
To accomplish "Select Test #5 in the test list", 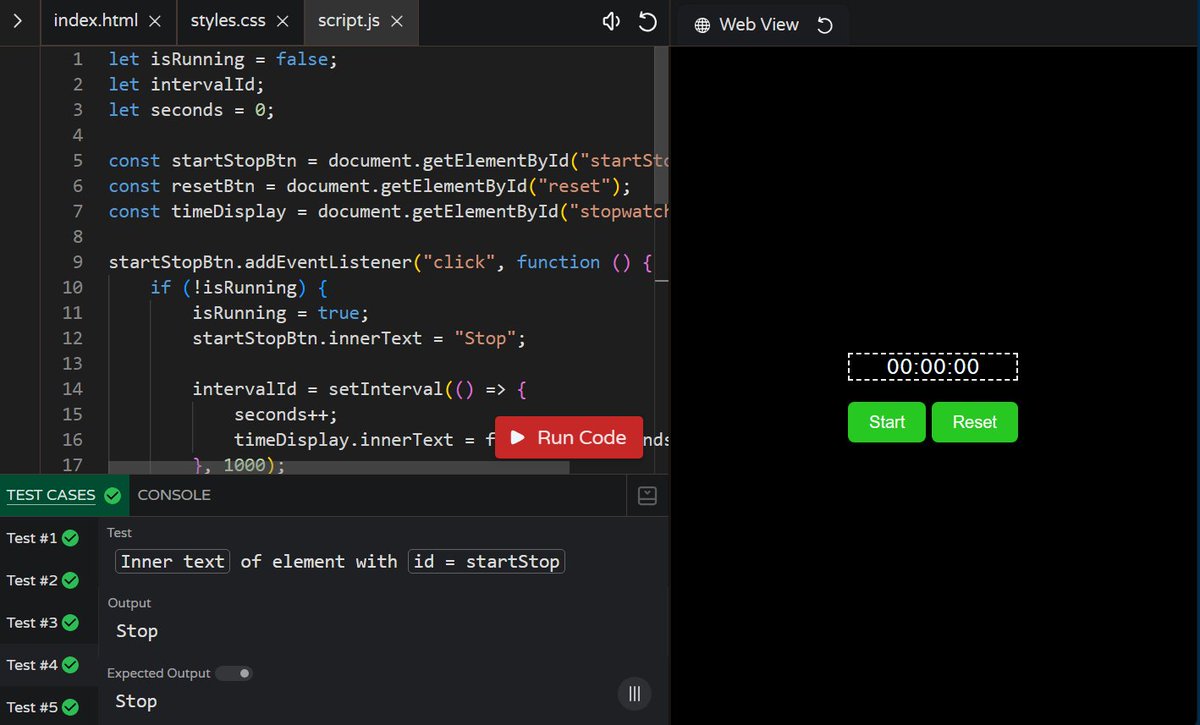I will 33,706.
